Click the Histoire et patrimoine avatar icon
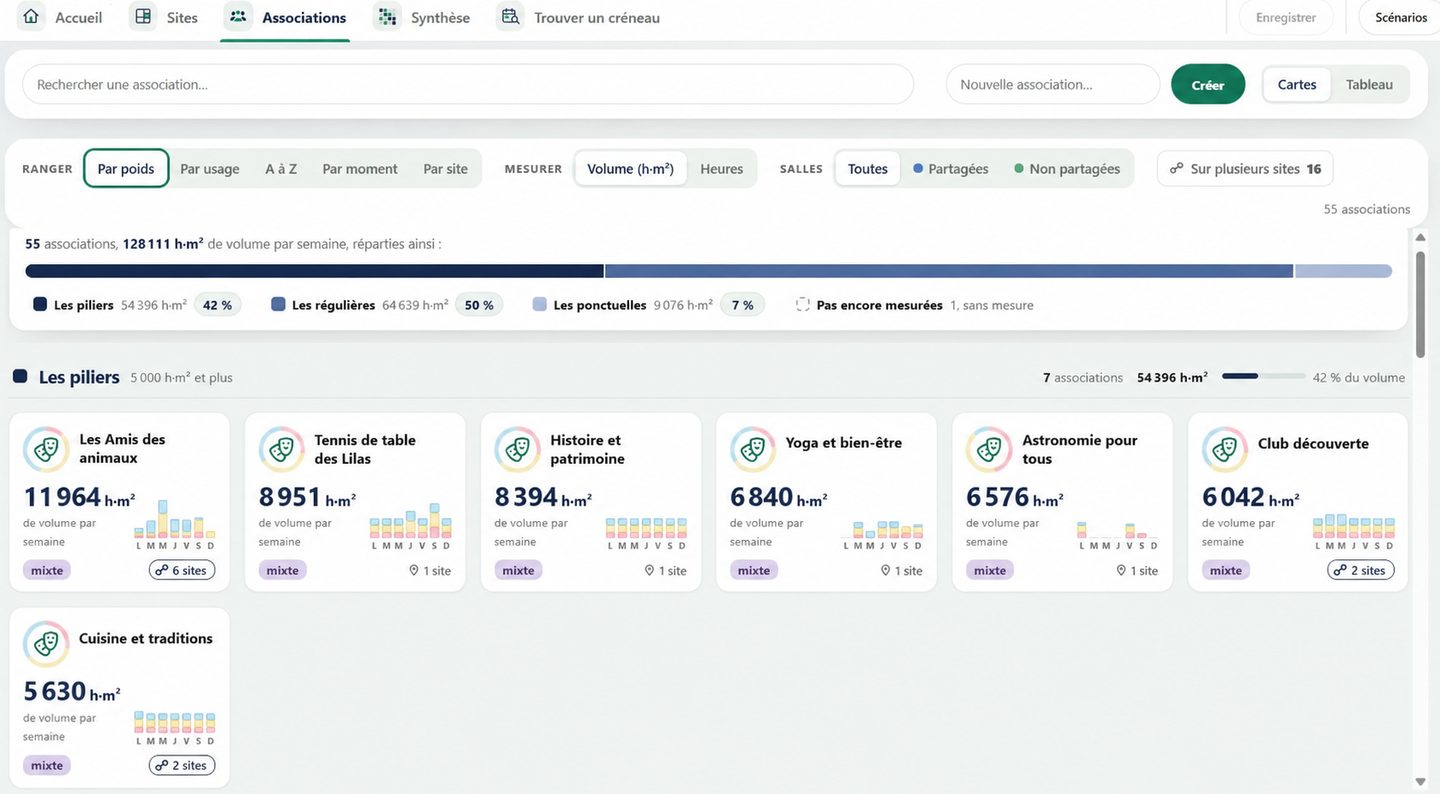 (x=517, y=449)
